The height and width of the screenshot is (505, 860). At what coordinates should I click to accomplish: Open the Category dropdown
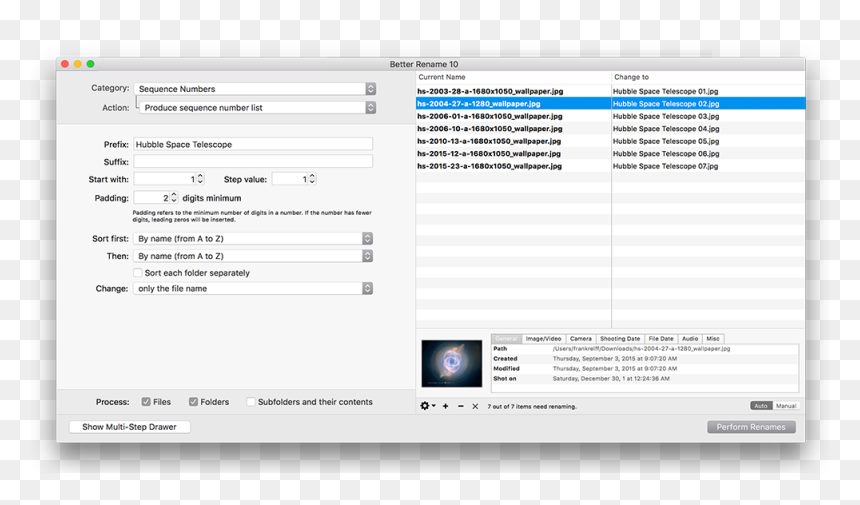tap(255, 89)
